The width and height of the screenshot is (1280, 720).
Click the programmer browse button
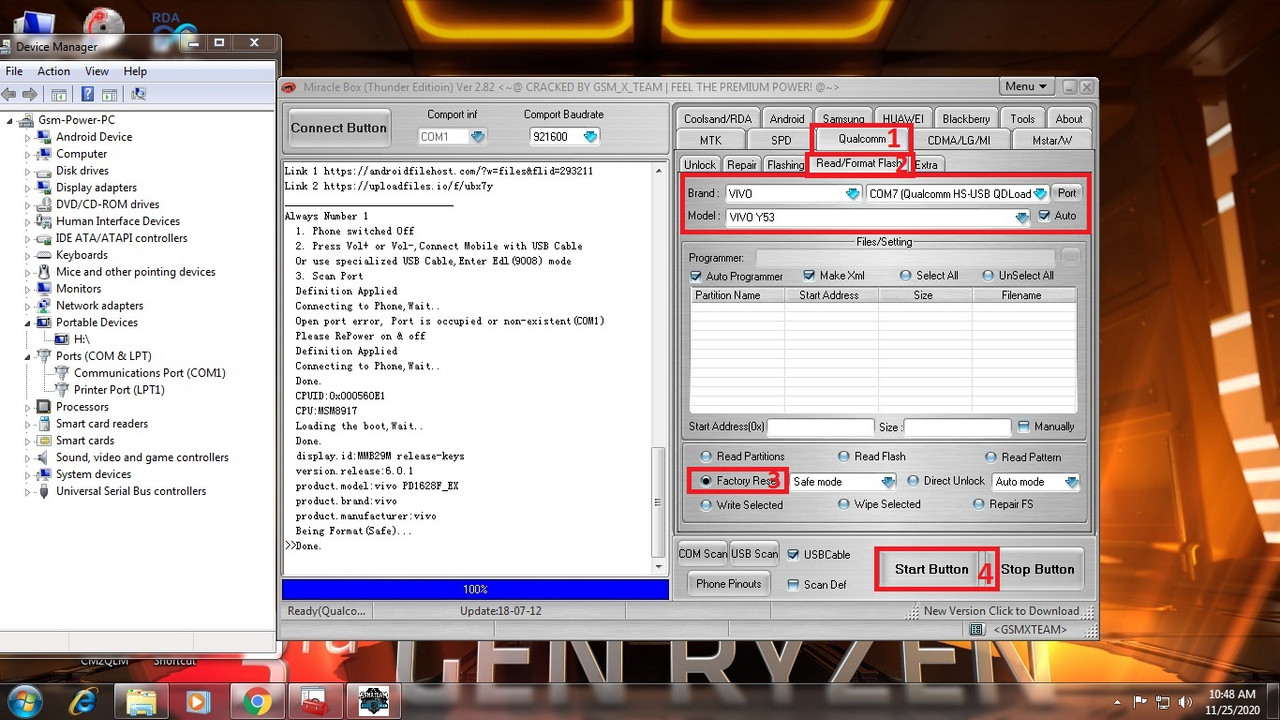(1070, 258)
